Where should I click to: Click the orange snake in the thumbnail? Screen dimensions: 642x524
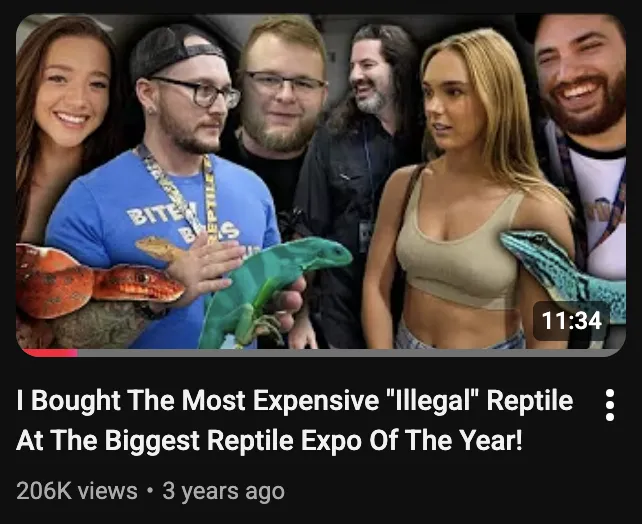pyautogui.click(x=96, y=278)
